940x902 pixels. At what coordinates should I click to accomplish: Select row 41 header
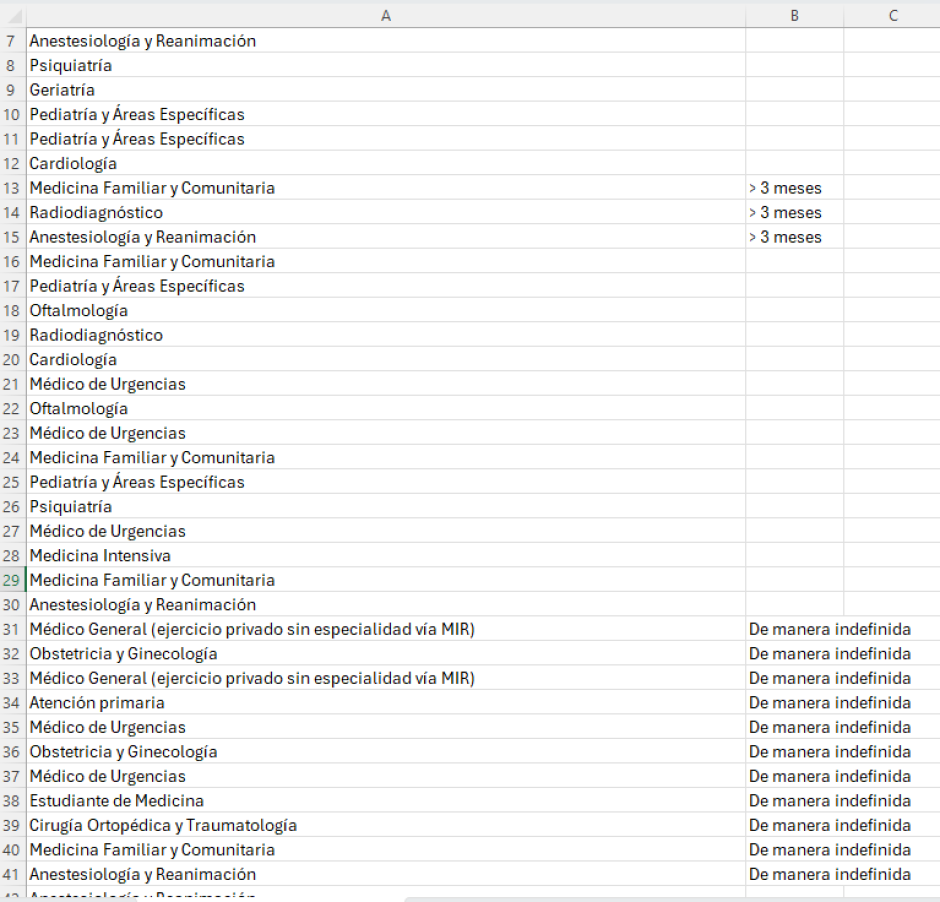(x=13, y=875)
